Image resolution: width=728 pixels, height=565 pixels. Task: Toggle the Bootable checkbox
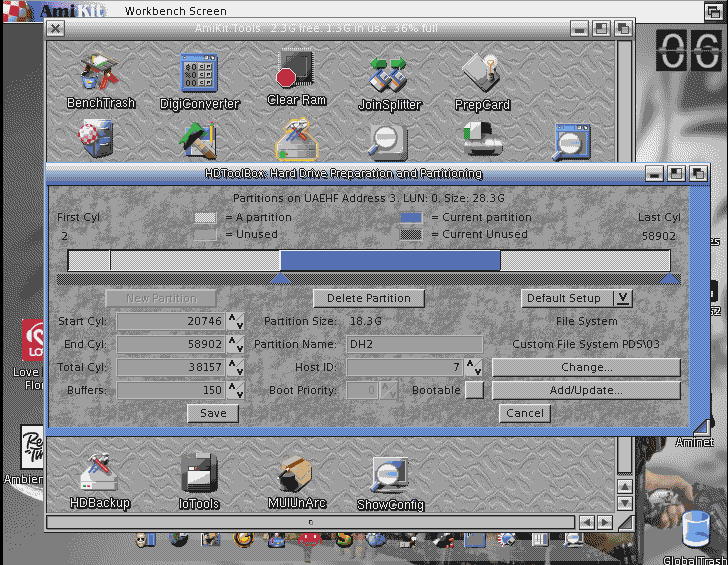click(474, 390)
